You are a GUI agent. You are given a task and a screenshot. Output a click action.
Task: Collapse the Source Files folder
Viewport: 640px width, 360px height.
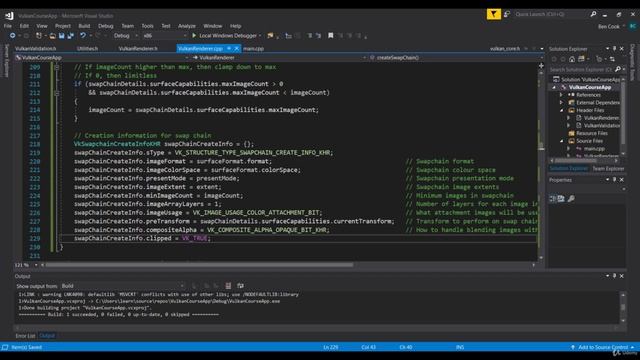tap(561, 141)
